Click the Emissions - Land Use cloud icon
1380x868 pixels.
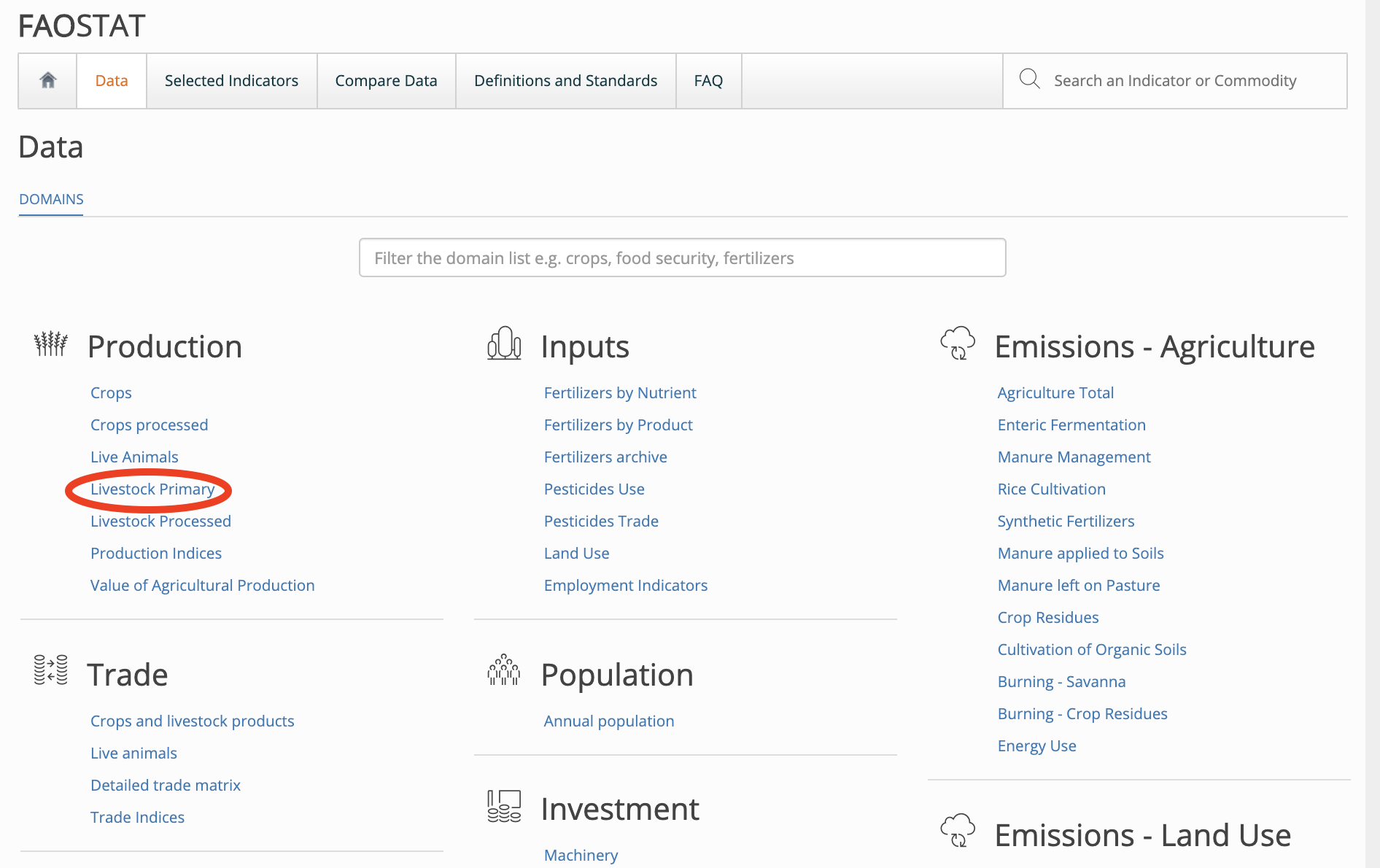(958, 831)
